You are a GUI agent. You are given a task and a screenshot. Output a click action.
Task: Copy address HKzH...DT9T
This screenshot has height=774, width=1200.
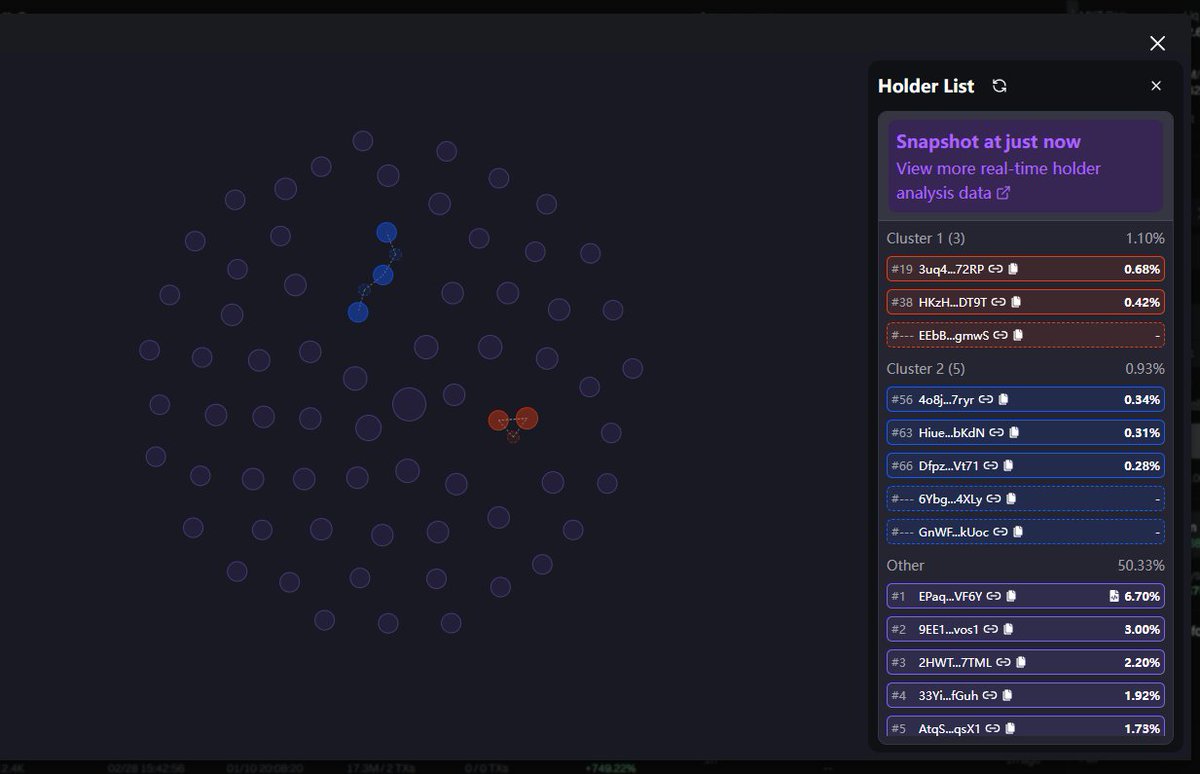tap(1016, 302)
